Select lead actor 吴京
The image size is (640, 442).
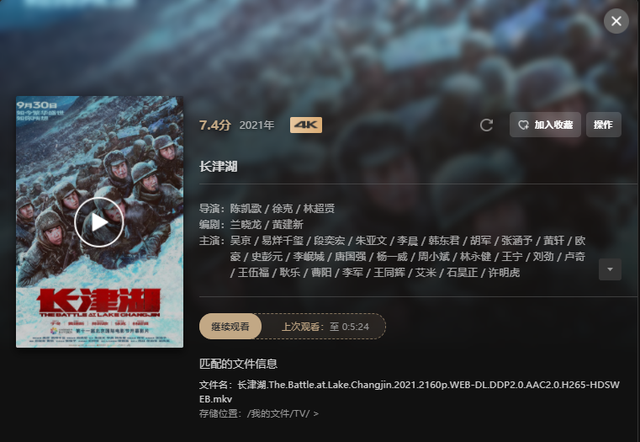click(240, 240)
